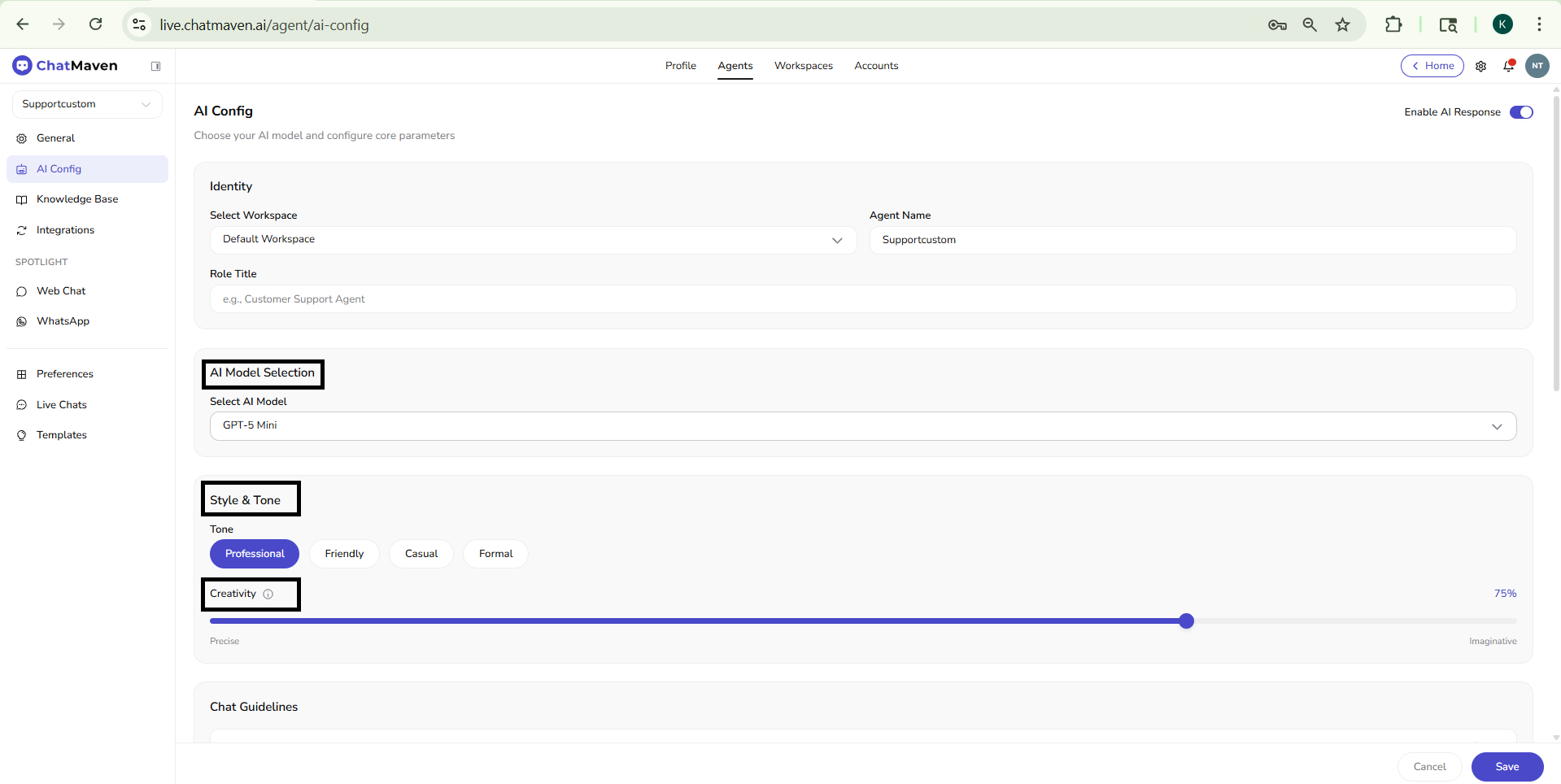Open Web Chat under Spotlight
1561x784 pixels.
point(61,290)
